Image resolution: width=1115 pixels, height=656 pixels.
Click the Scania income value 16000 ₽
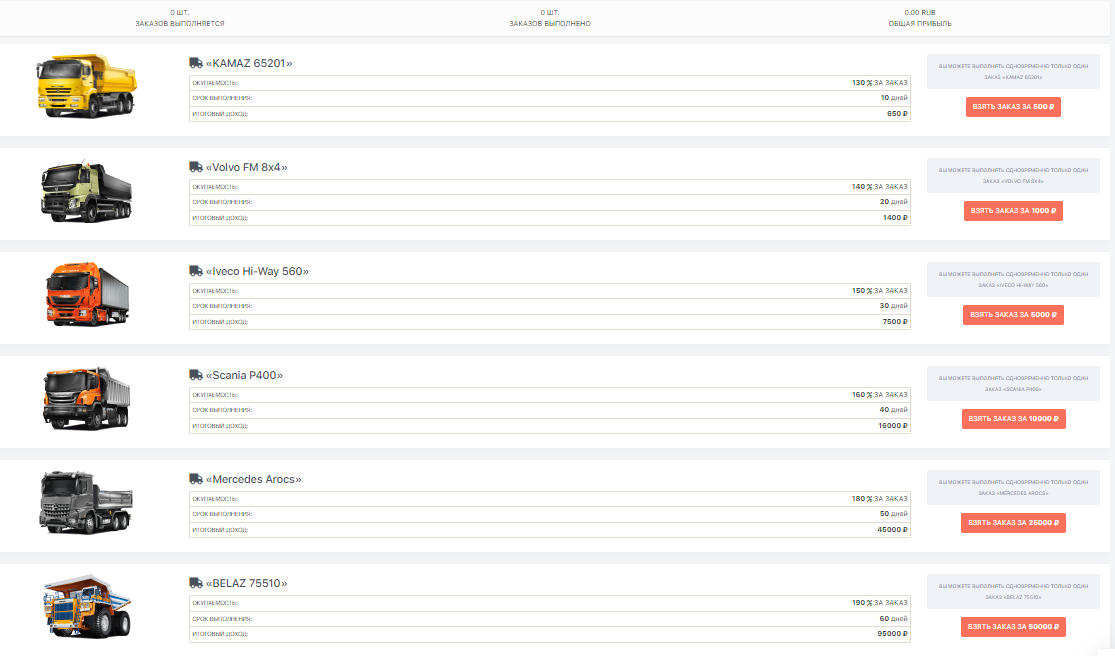click(x=893, y=426)
